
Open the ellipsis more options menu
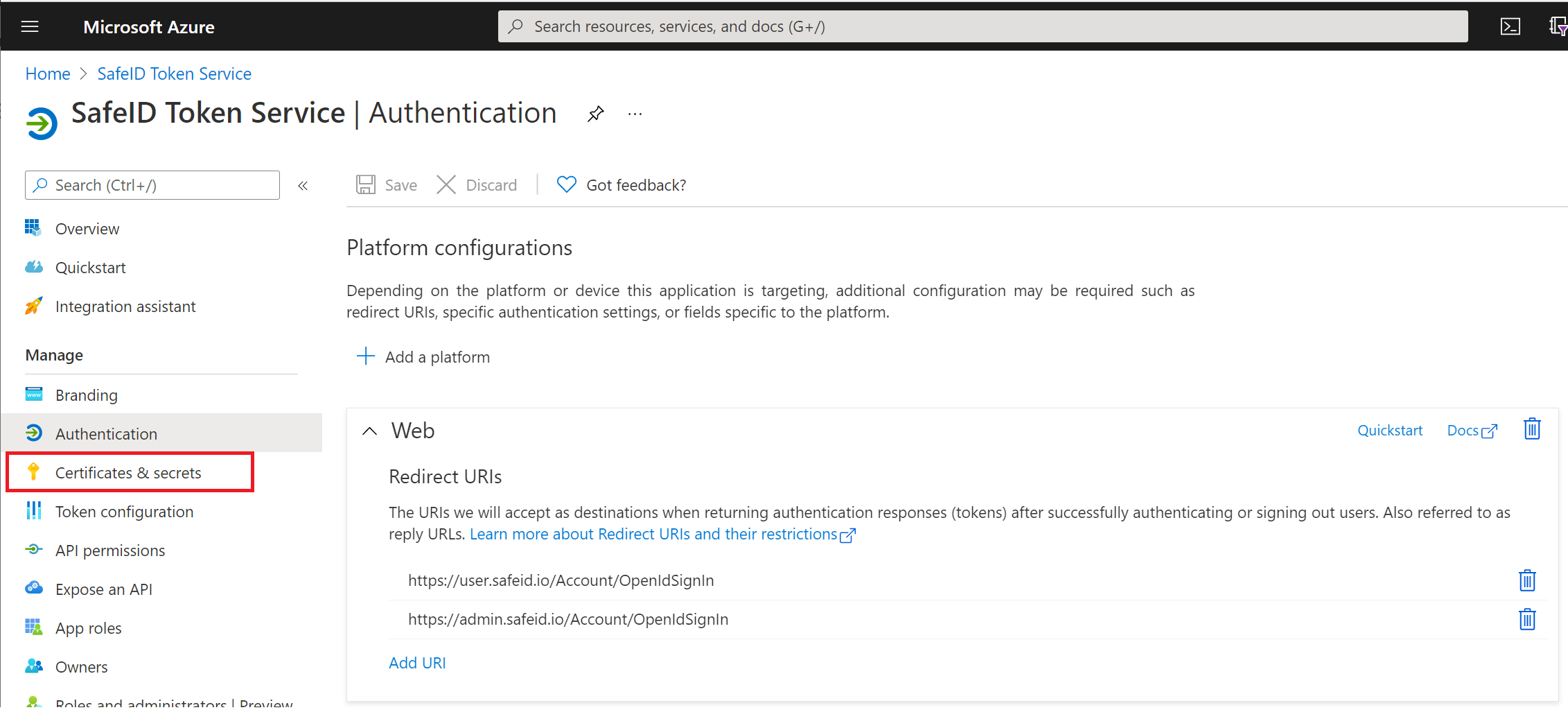pos(635,114)
